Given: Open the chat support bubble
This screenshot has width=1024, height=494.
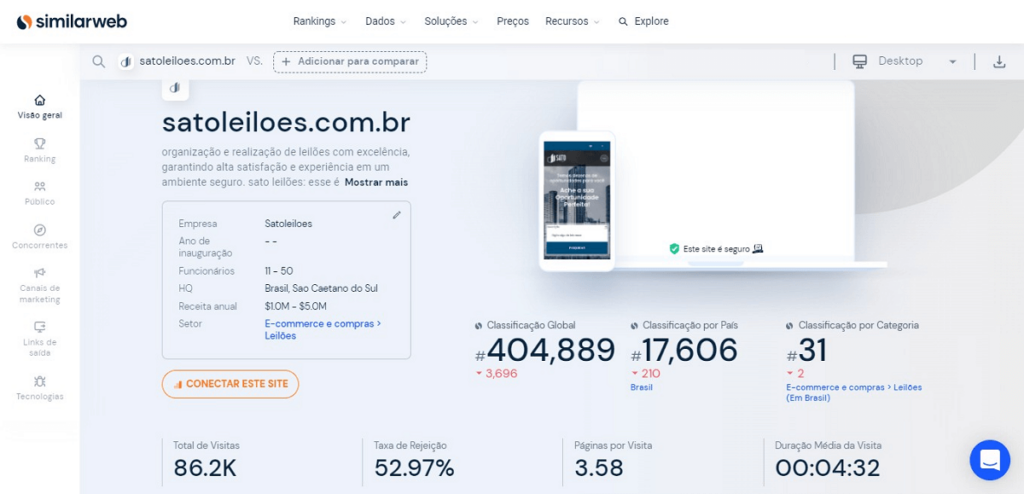Looking at the screenshot, I should tap(989, 460).
